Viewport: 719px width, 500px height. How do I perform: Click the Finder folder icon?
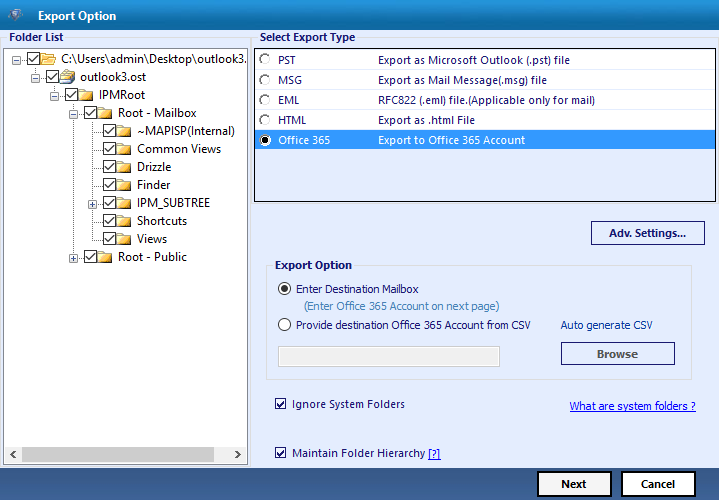point(124,185)
